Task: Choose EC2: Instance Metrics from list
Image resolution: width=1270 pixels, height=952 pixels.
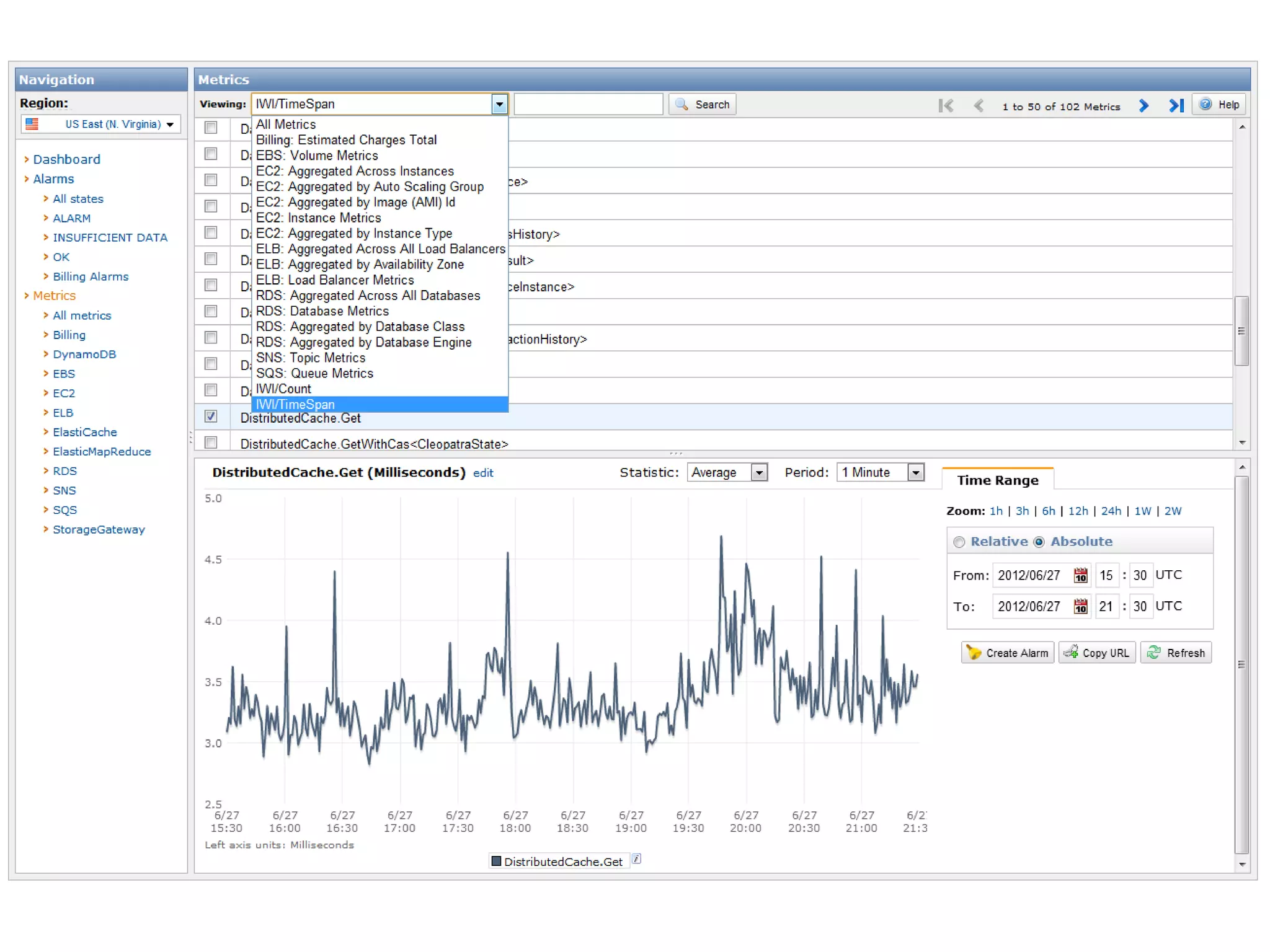Action: tap(319, 218)
